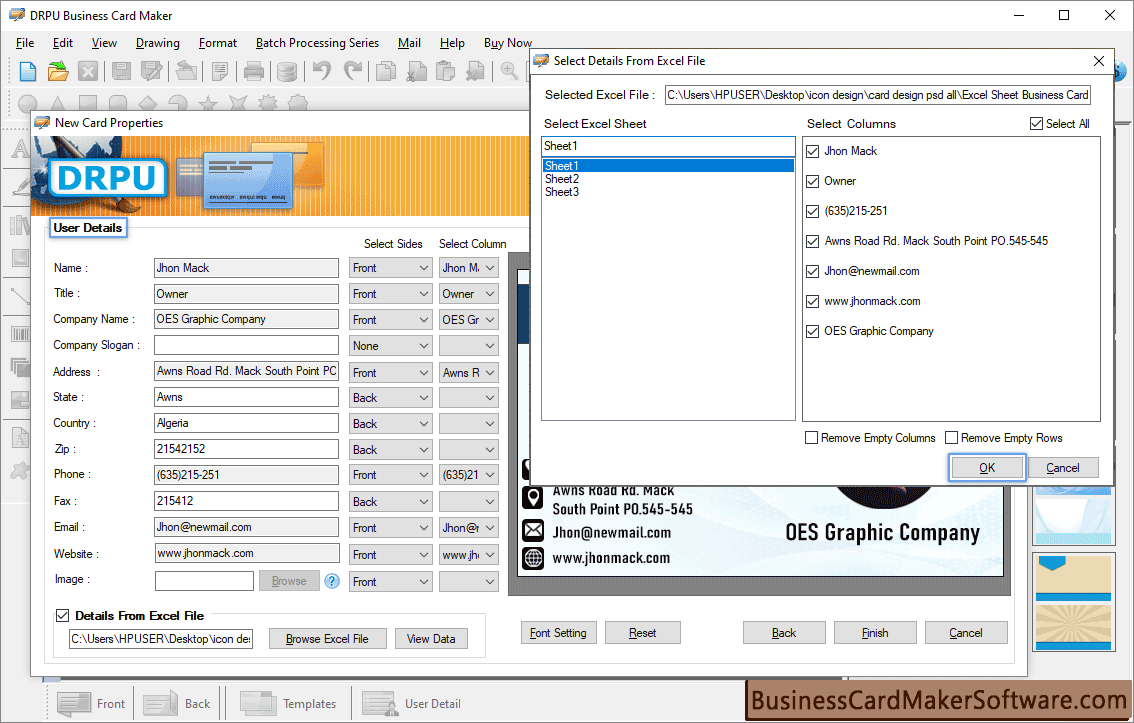Click the Undo arrow icon
1134x723 pixels.
[x=322, y=71]
